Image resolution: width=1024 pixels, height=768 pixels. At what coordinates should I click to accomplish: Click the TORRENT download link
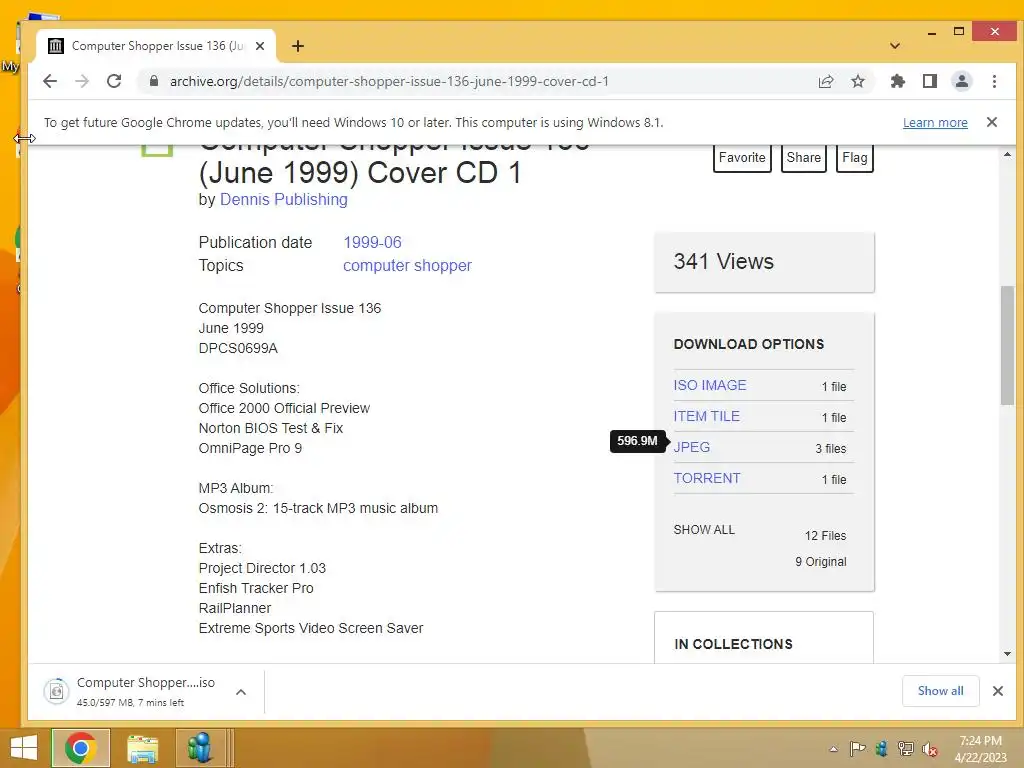point(707,478)
